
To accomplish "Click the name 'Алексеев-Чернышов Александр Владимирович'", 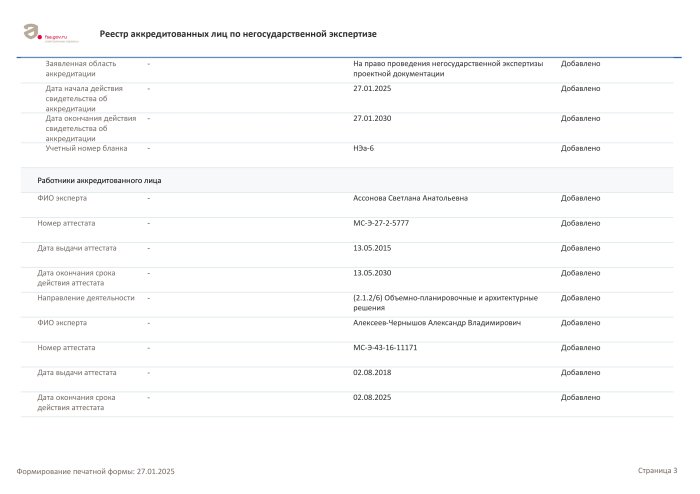I will click(437, 323).
